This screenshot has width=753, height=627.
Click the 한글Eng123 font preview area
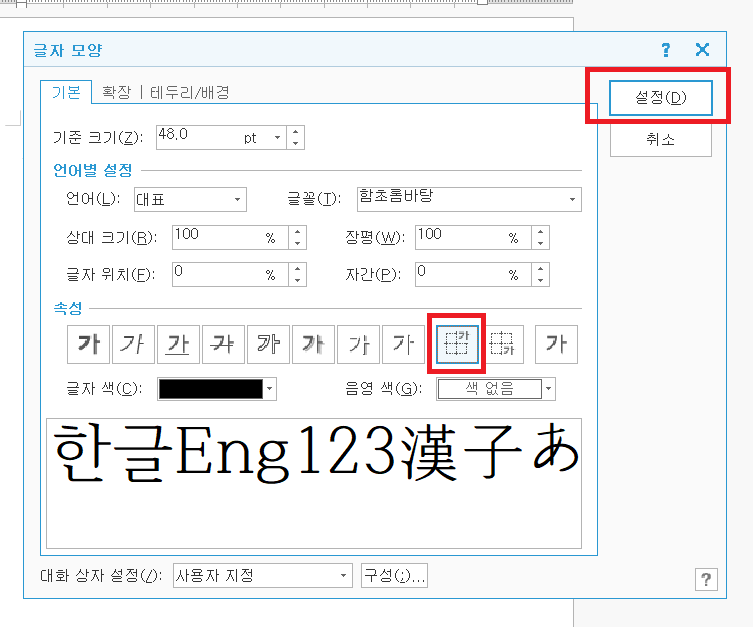314,483
